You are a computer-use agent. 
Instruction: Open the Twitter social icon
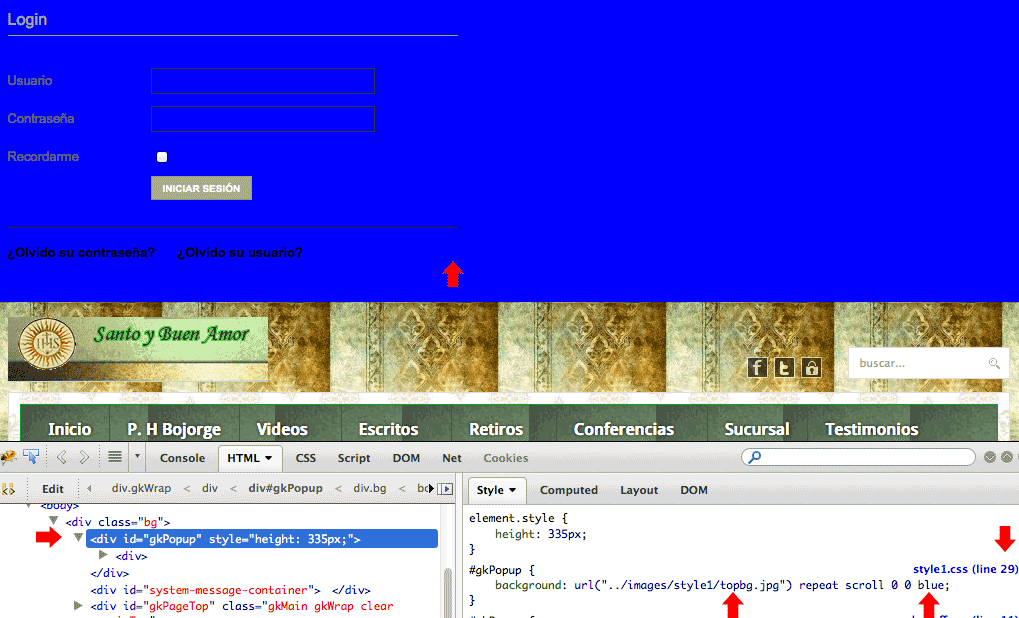[784, 368]
